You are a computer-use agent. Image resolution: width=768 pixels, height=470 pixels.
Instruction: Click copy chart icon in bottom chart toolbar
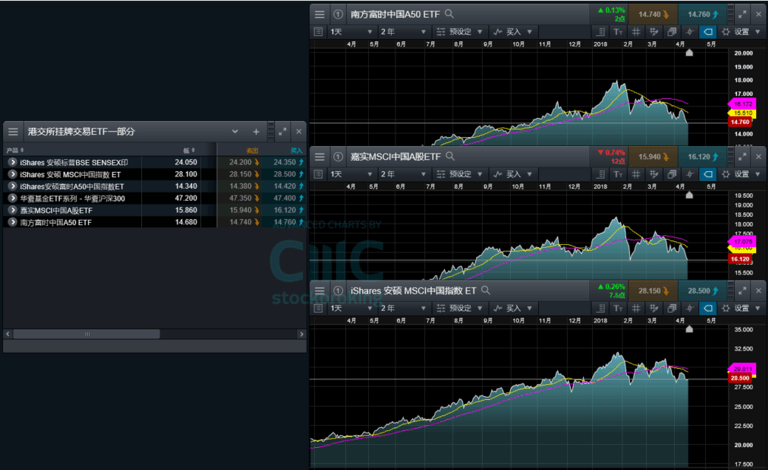click(672, 308)
